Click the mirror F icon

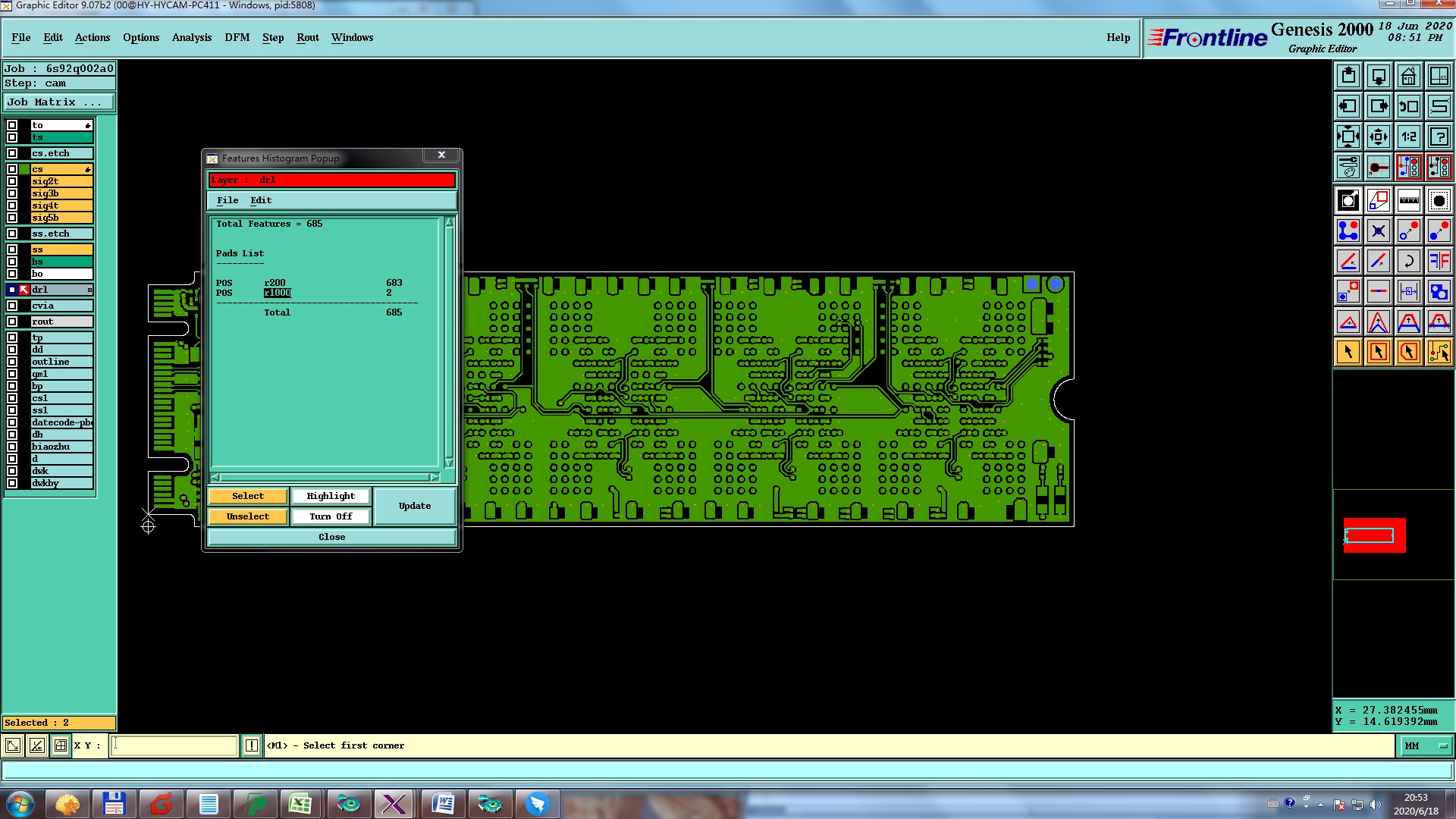click(x=1439, y=261)
